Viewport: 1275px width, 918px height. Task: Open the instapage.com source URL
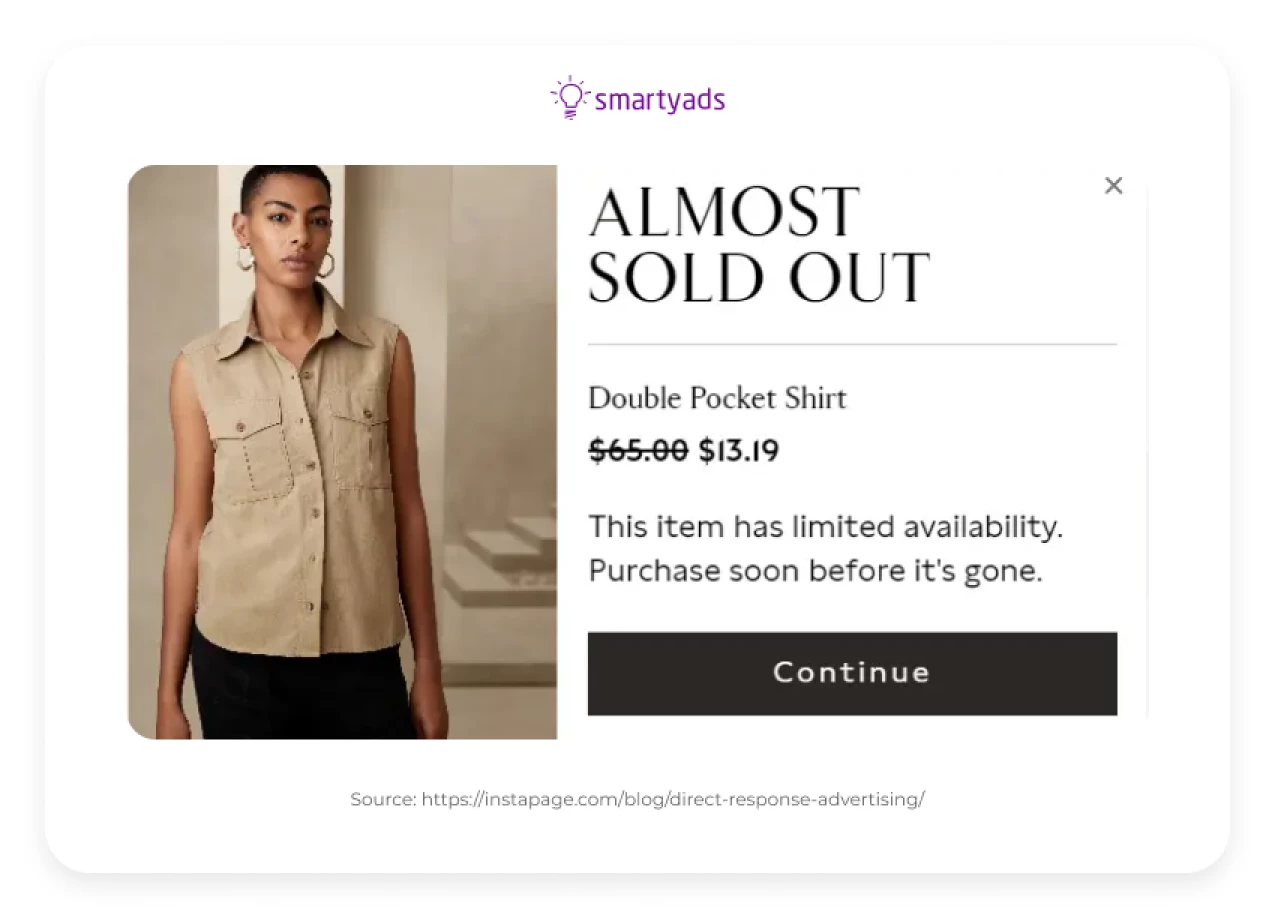coord(673,799)
